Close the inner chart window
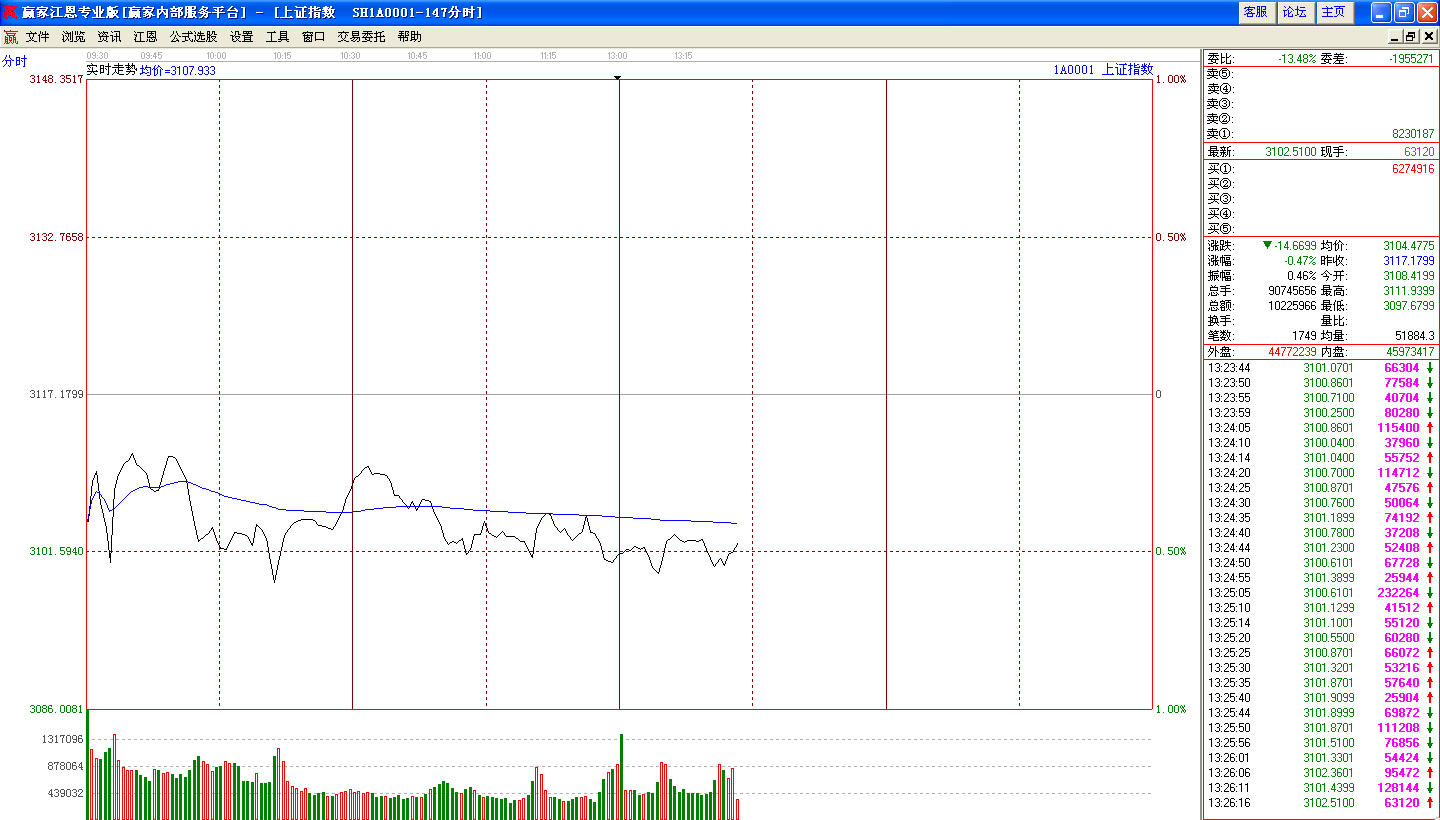This screenshot has width=1440, height=820. pos(1428,37)
